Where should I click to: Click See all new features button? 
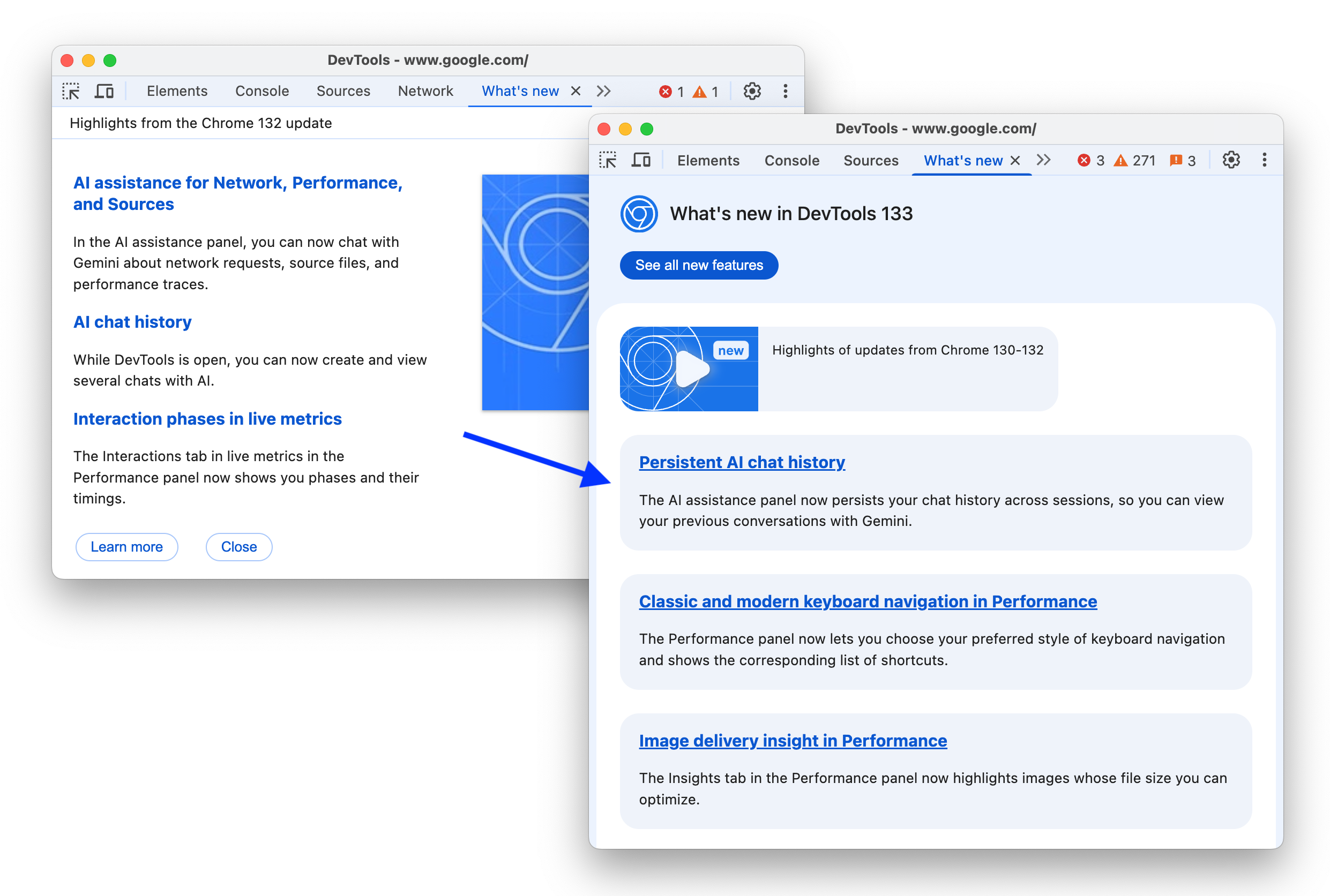coord(700,265)
